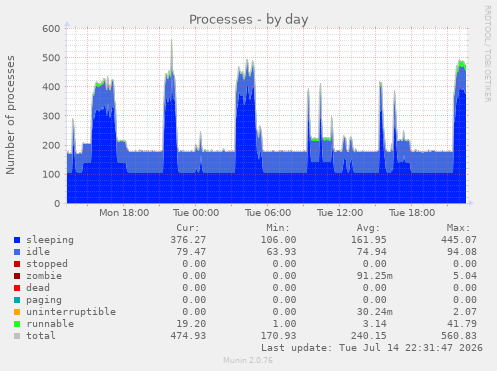Click total minimum value 170.93
497x371 pixels.
click(278, 336)
